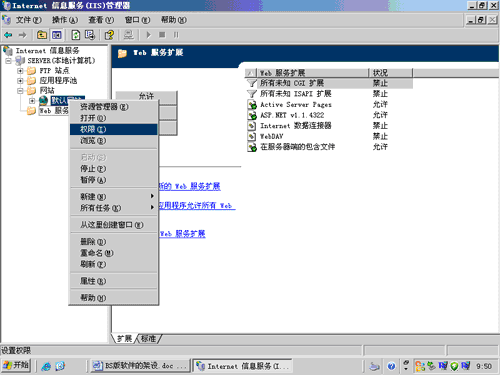
Task: Click the 在服务器端的包含文件 extension icon
Action: click(252, 147)
